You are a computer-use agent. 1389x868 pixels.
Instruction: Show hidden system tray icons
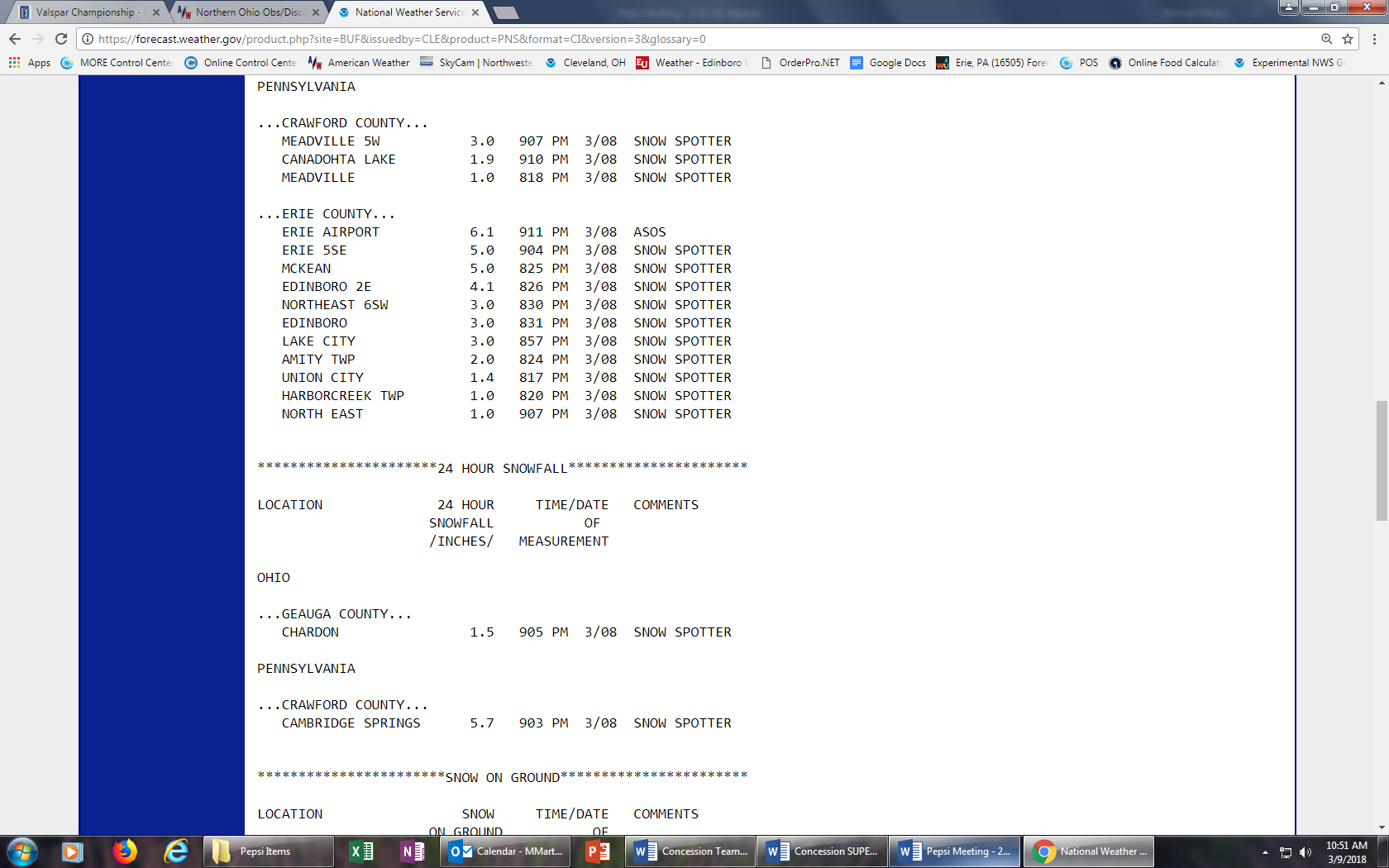point(1265,852)
